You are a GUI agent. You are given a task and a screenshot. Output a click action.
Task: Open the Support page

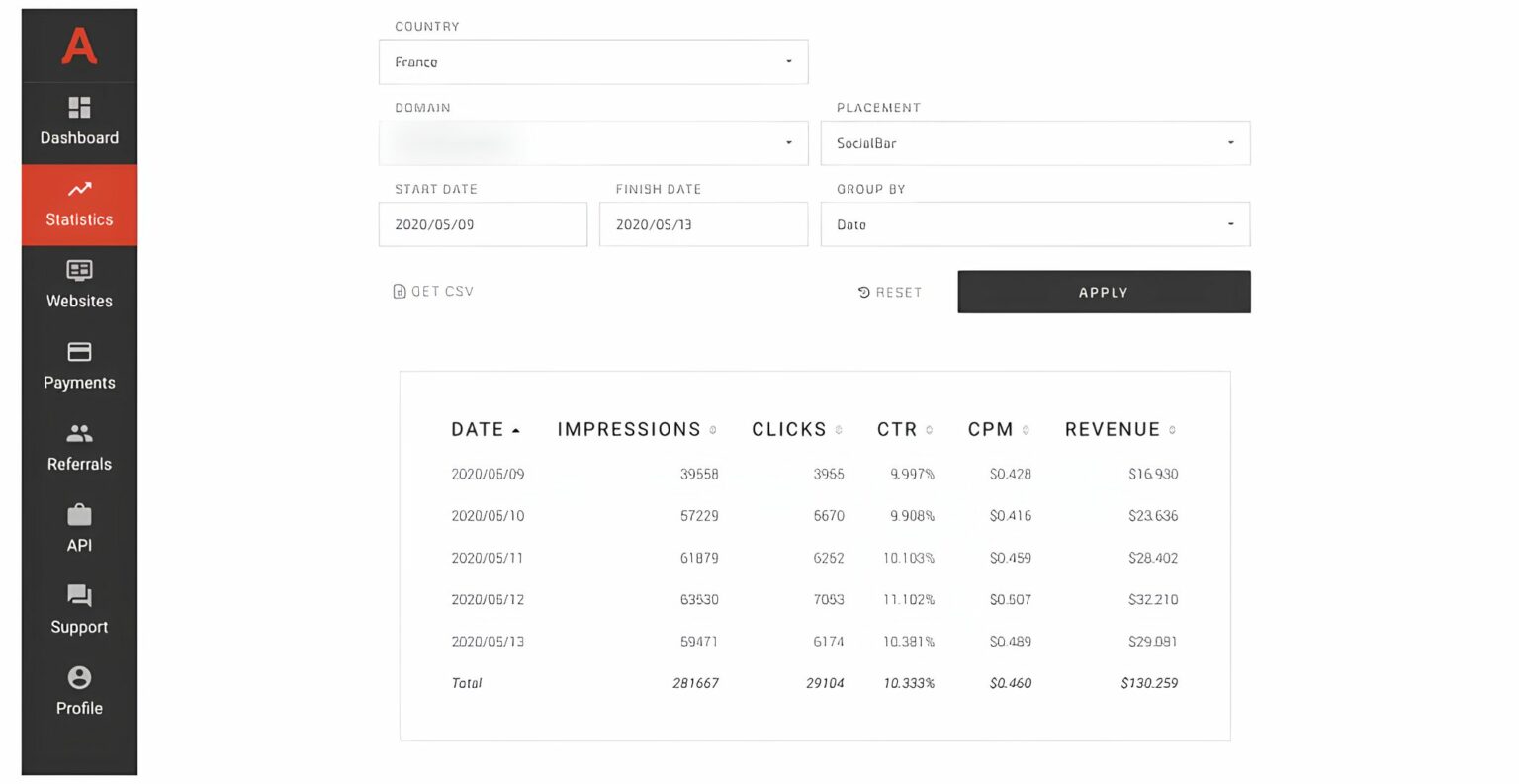79,613
